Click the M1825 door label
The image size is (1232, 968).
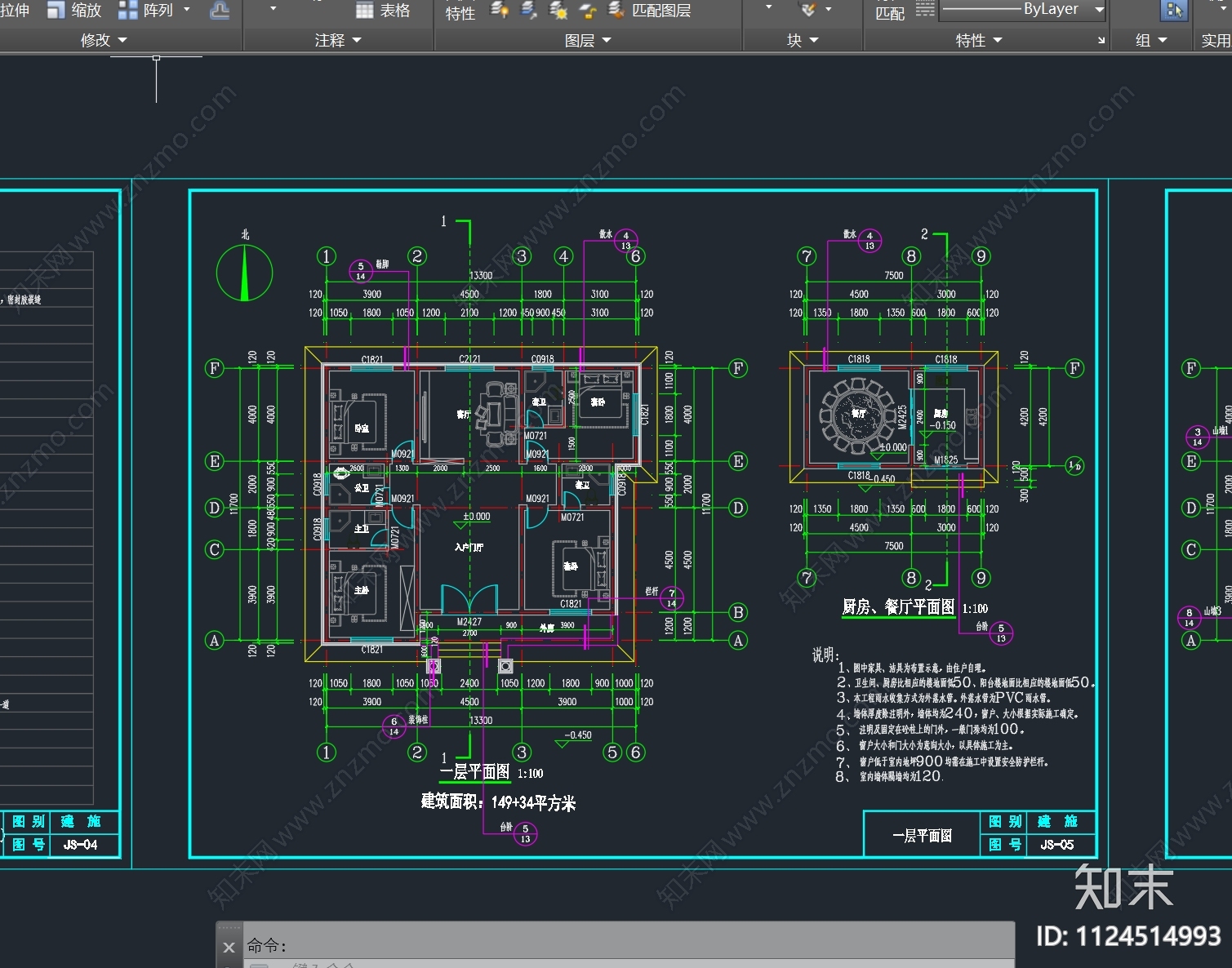pos(946,460)
